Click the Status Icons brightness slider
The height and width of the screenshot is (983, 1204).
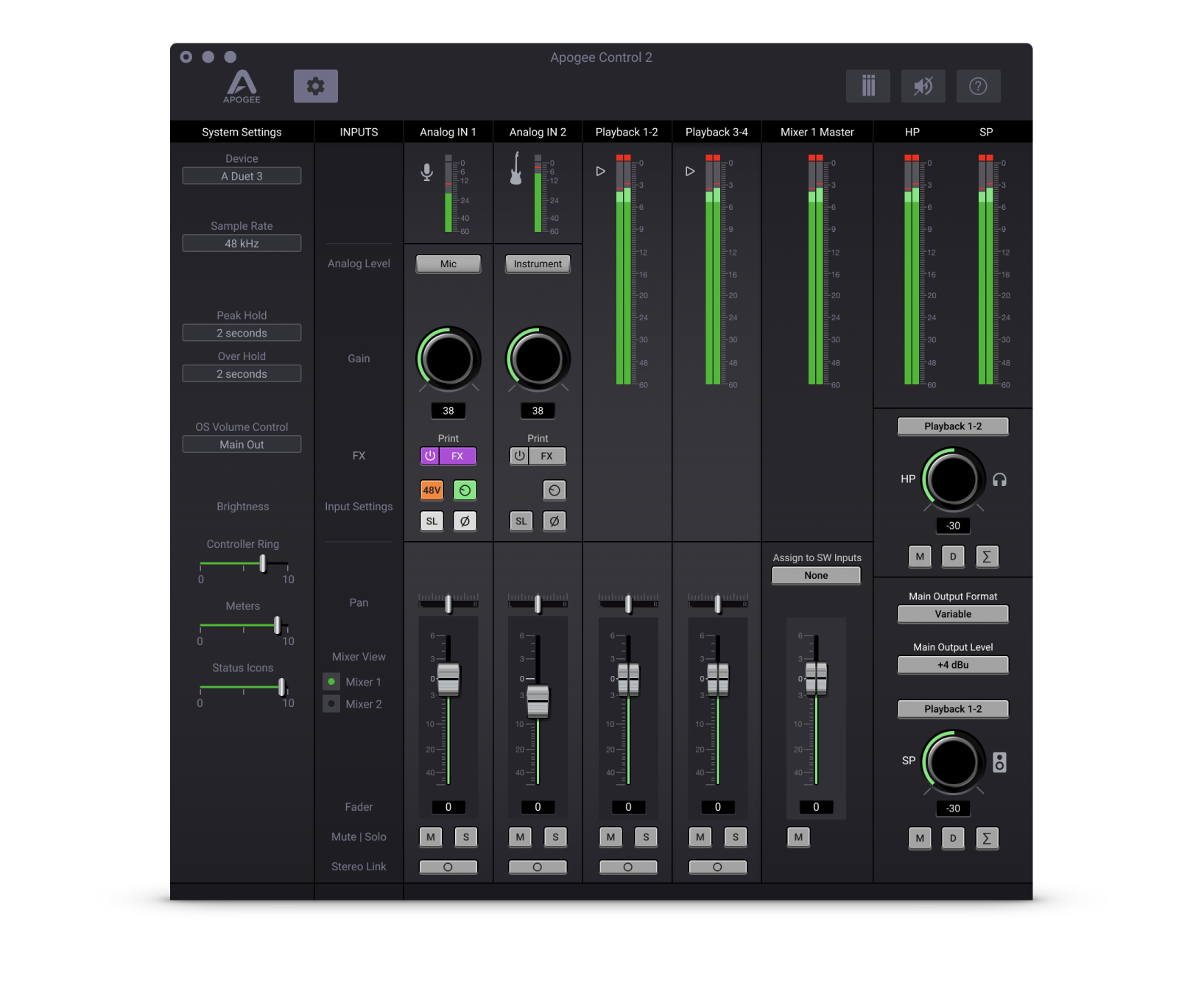pyautogui.click(x=244, y=687)
